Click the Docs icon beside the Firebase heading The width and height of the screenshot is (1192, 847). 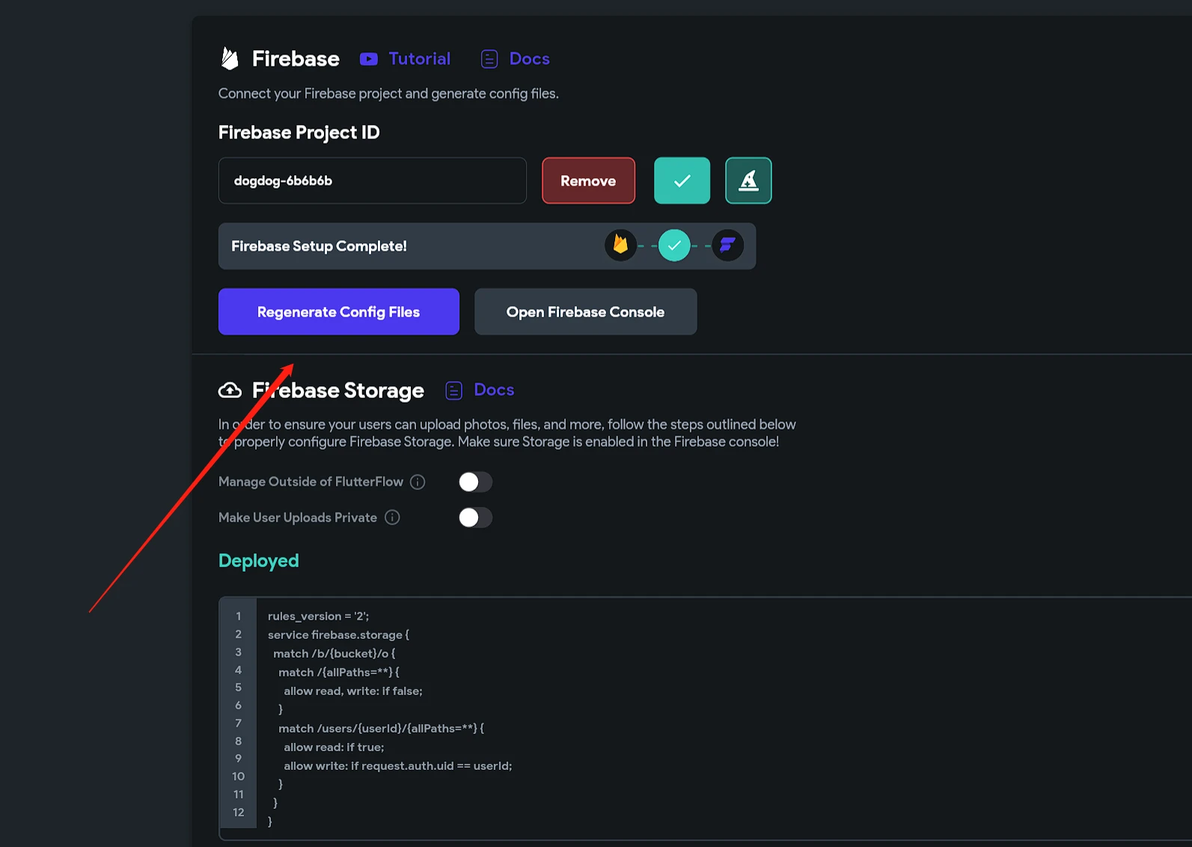(489, 59)
